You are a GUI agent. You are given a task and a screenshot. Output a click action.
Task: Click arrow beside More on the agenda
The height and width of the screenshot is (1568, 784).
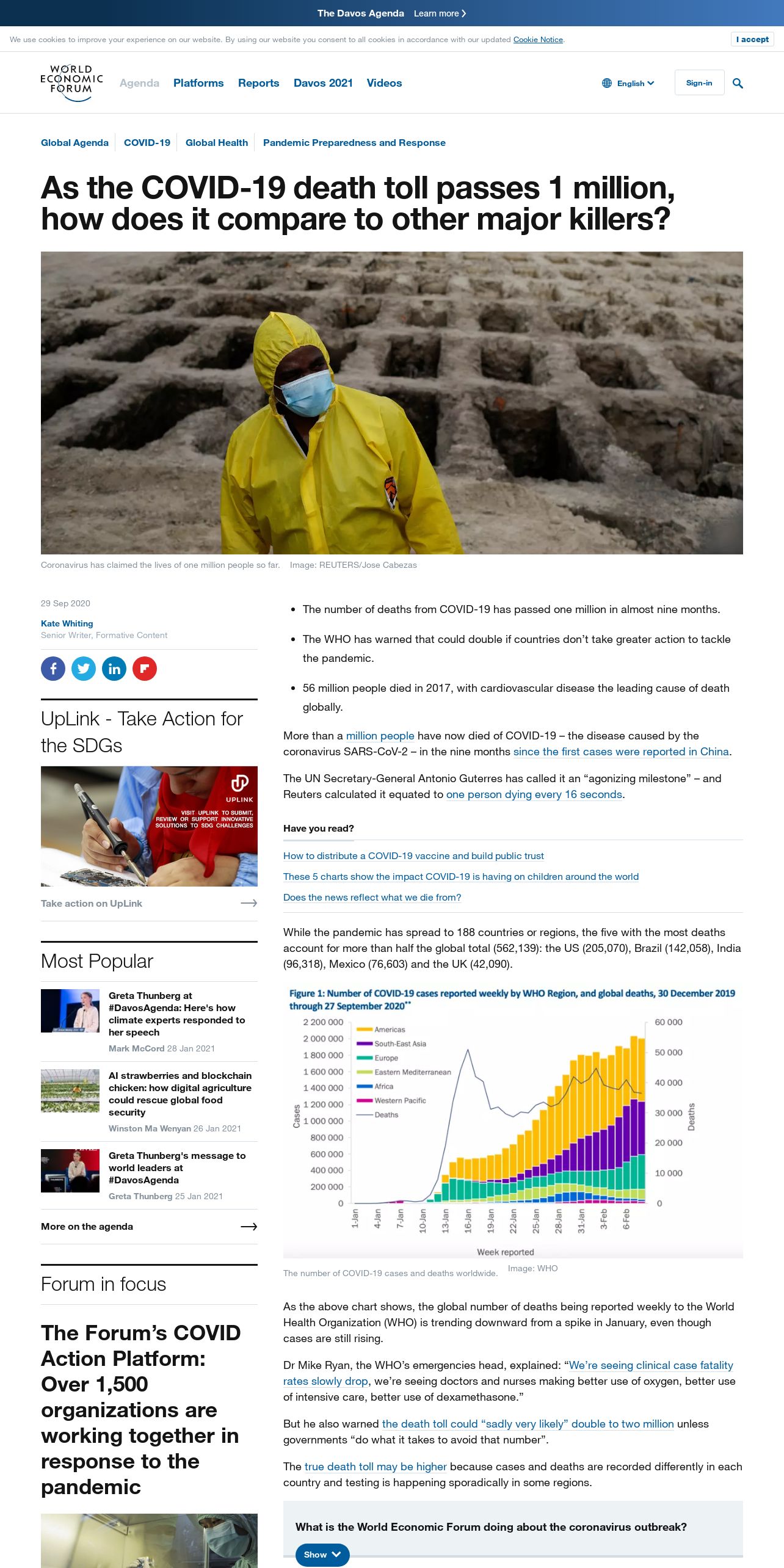click(x=249, y=1227)
